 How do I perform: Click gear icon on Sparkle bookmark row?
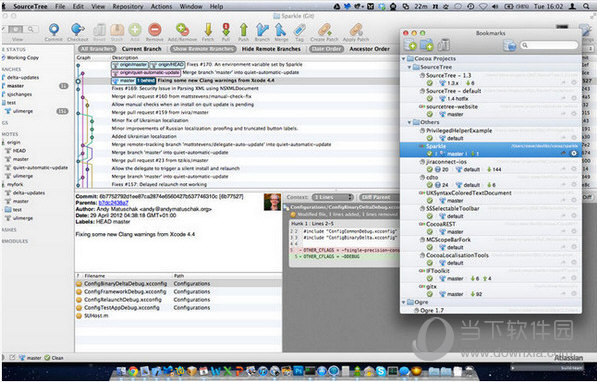pyautogui.click(x=574, y=153)
